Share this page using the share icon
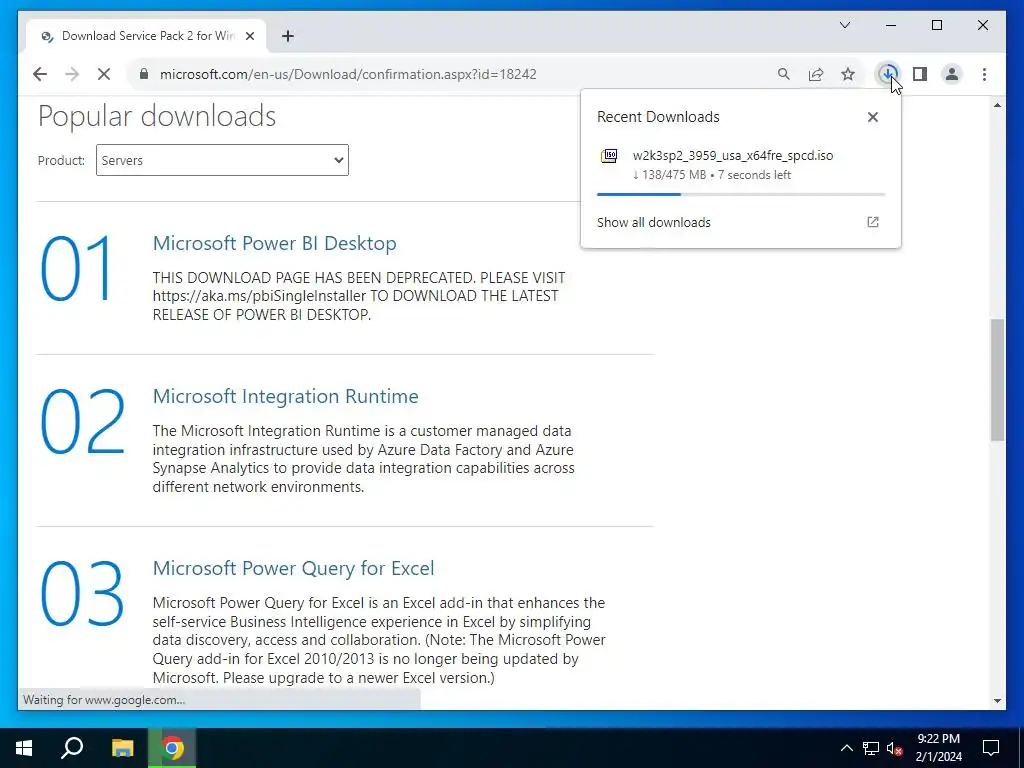The width and height of the screenshot is (1024, 768). coord(816,74)
